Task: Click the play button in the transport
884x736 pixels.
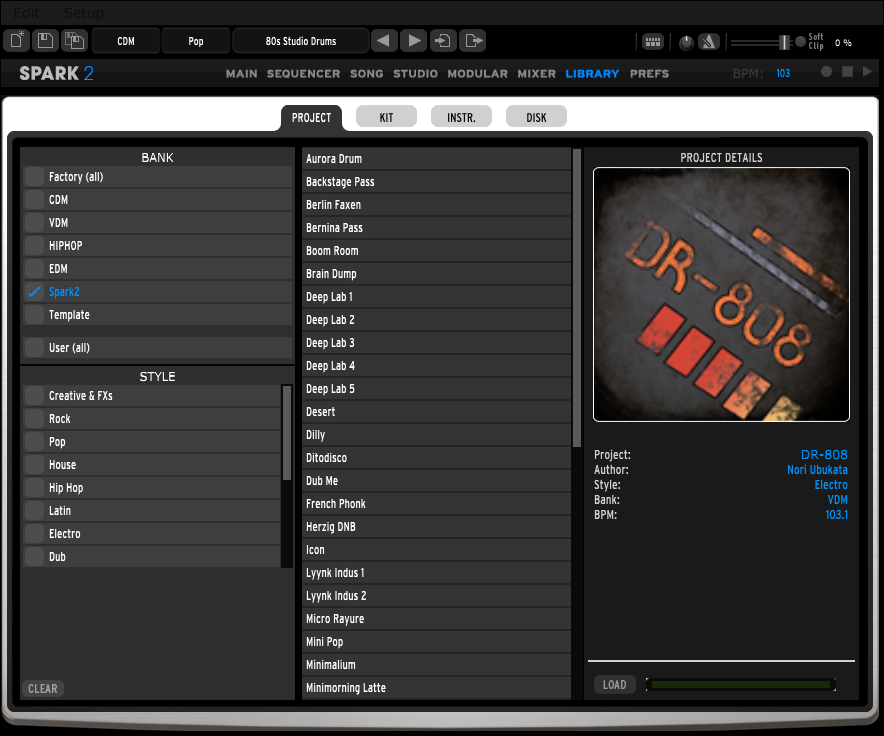Action: pos(867,72)
